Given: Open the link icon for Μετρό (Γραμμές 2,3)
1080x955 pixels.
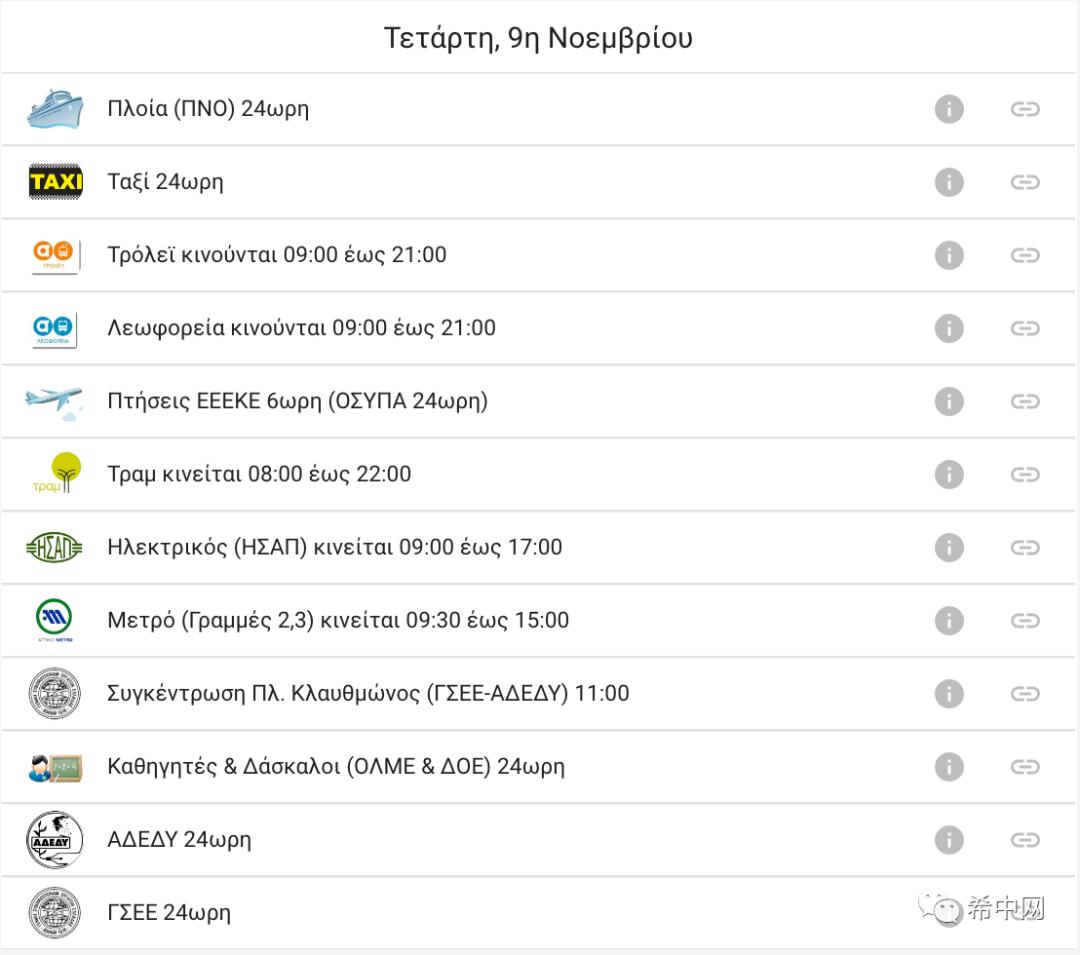Looking at the screenshot, I should (x=1025, y=620).
